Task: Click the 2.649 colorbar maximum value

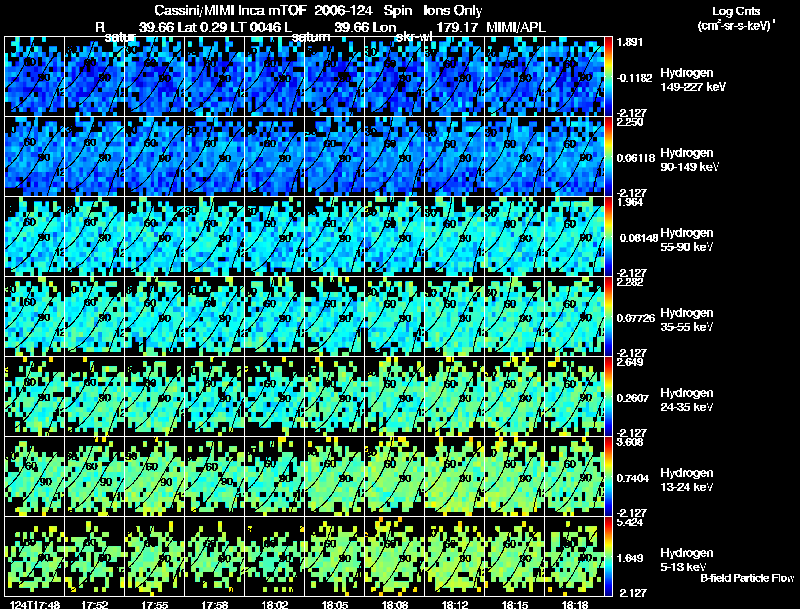Action: pos(630,362)
